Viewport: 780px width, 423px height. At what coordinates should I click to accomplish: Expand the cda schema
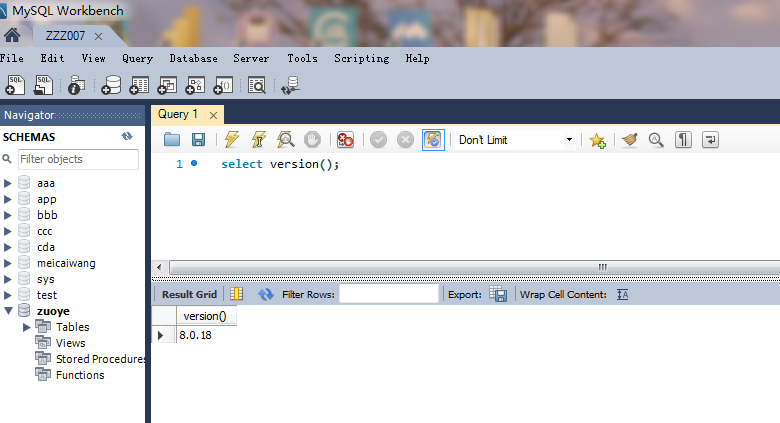[7, 247]
